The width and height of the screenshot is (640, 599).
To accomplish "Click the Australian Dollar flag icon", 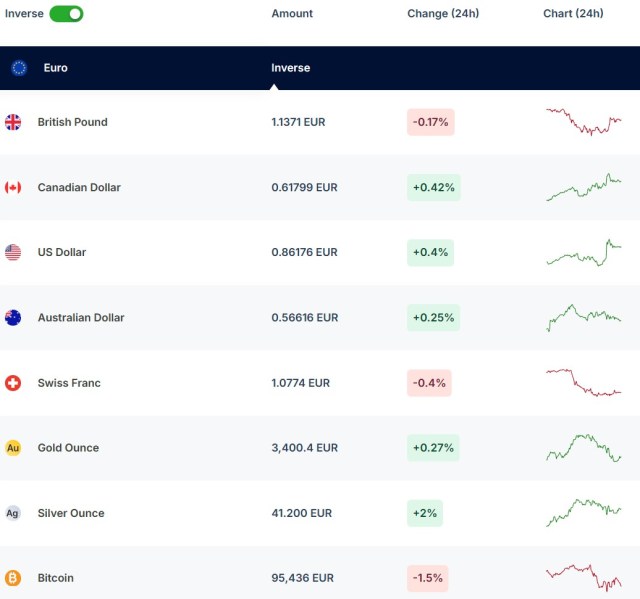I will (x=13, y=318).
